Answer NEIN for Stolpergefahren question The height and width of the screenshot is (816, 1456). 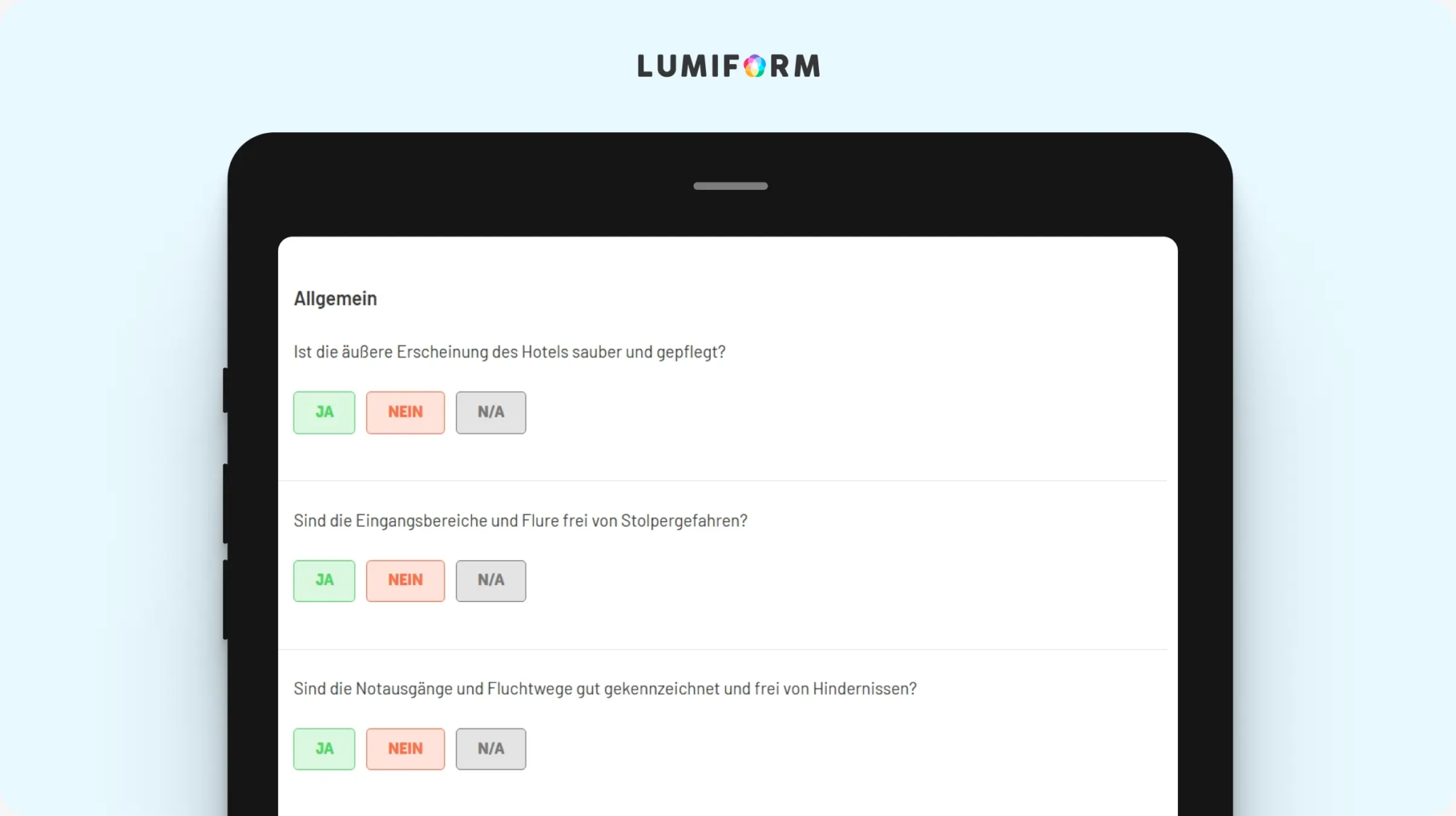click(405, 581)
